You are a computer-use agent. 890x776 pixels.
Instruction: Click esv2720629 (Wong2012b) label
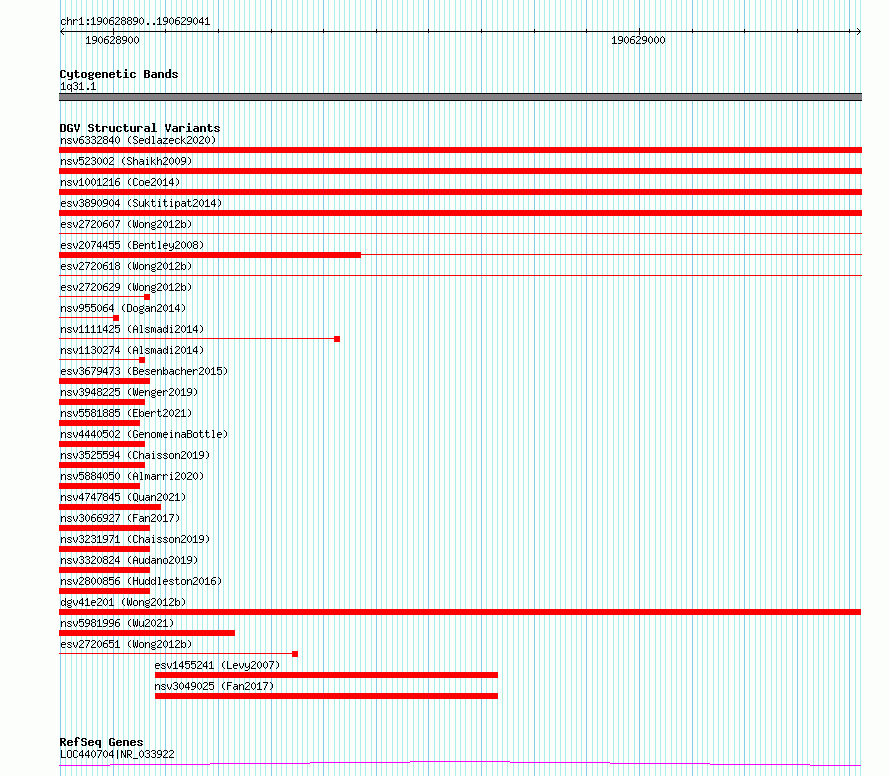tap(126, 287)
